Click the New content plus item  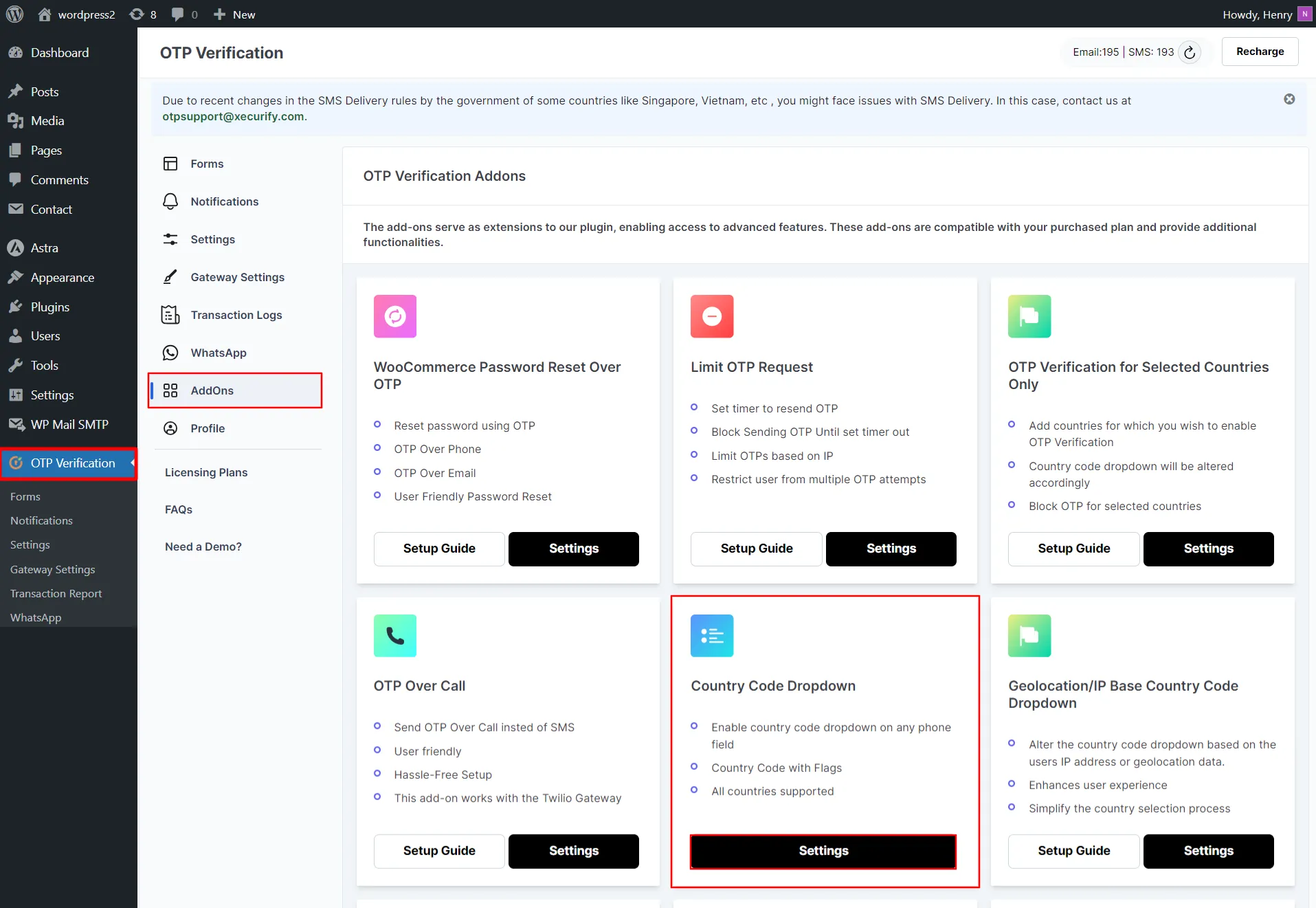point(234,14)
